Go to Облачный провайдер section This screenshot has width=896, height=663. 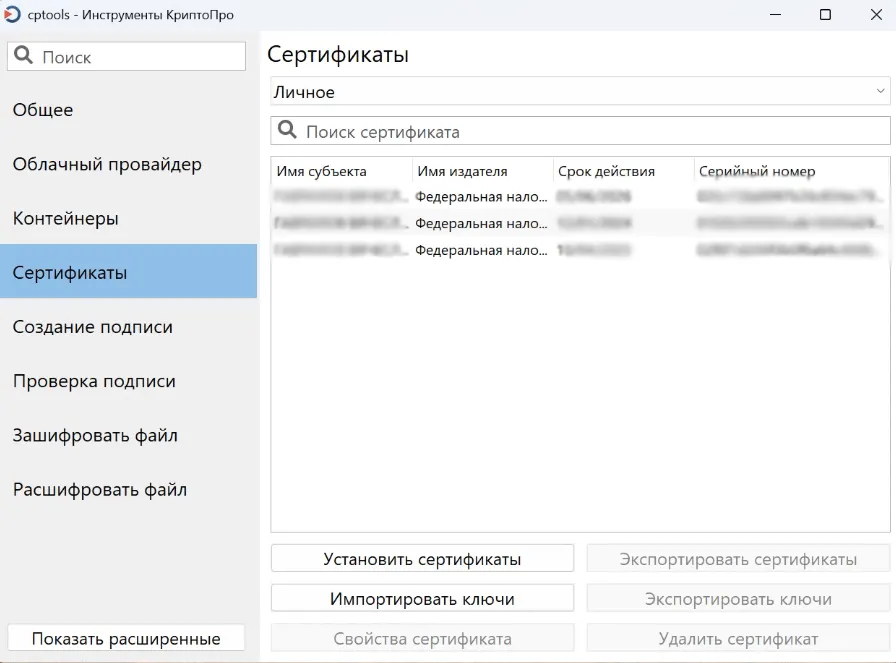coord(107,164)
